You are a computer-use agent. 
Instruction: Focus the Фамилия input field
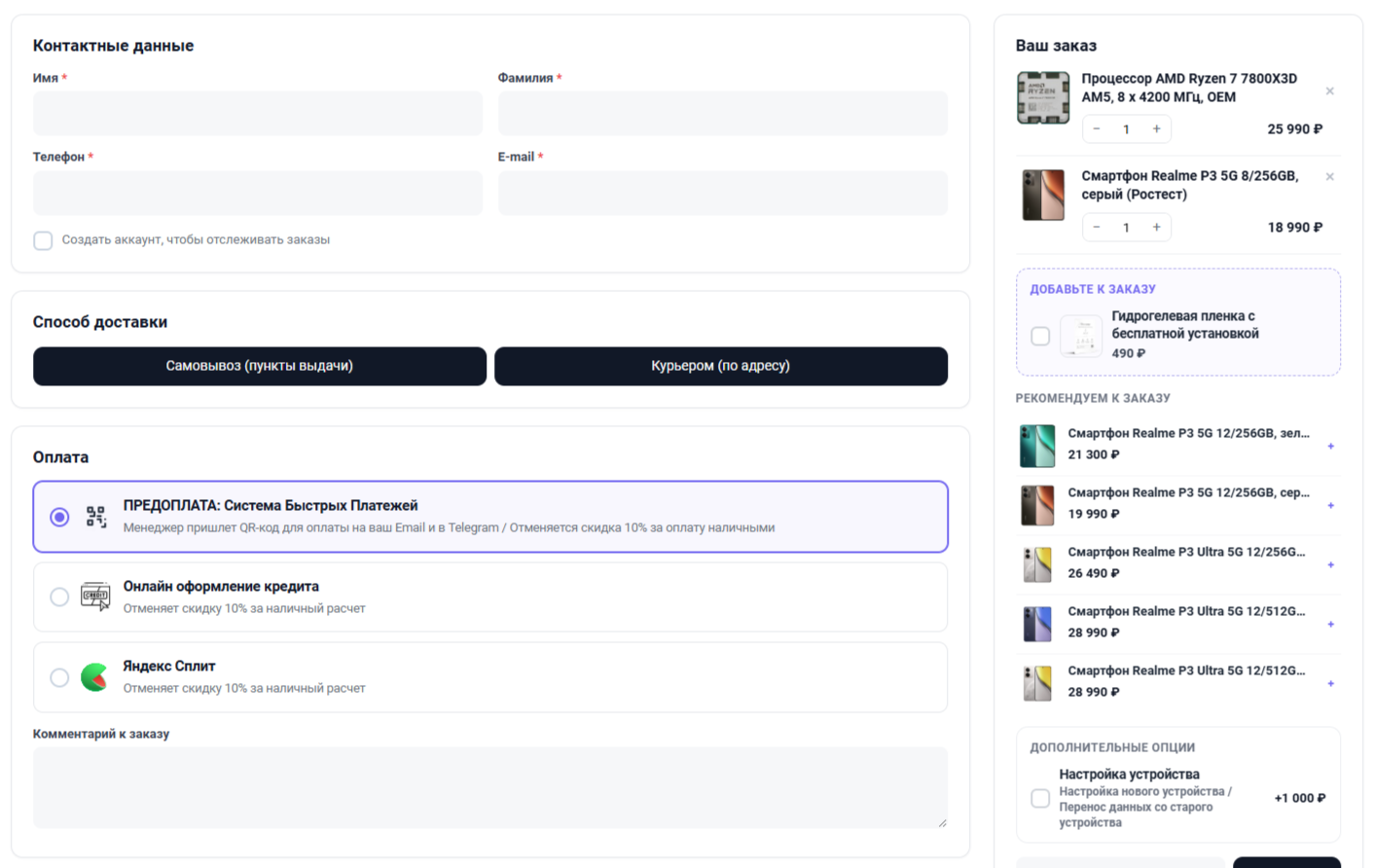(x=723, y=114)
